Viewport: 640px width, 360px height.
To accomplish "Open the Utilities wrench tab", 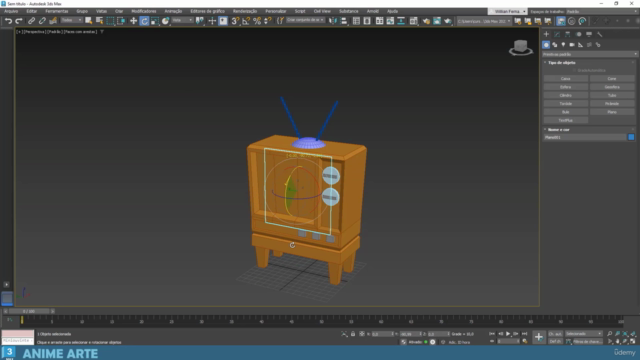I will (600, 34).
